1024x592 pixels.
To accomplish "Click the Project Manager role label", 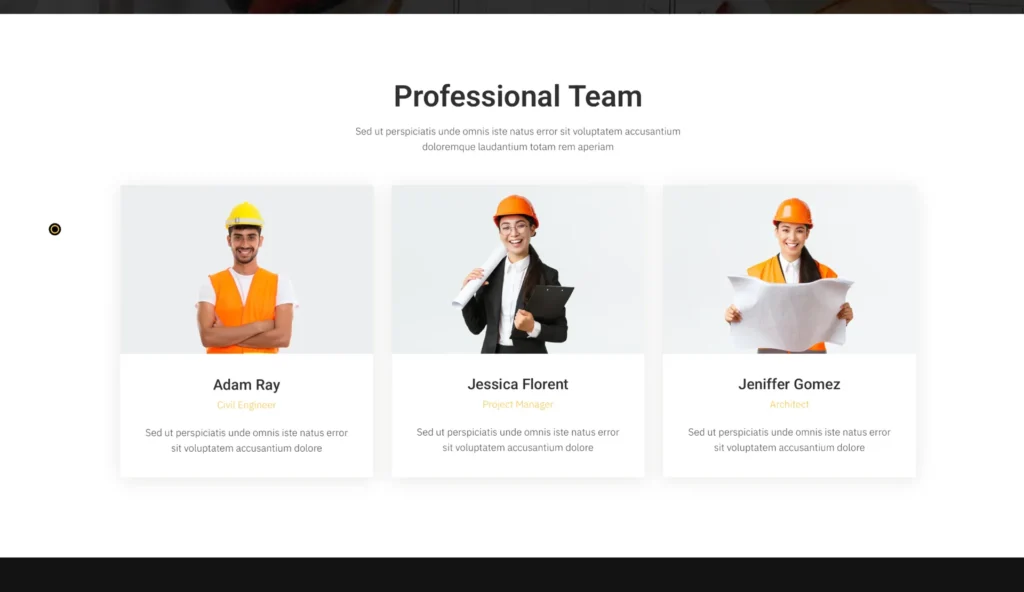I will [517, 404].
